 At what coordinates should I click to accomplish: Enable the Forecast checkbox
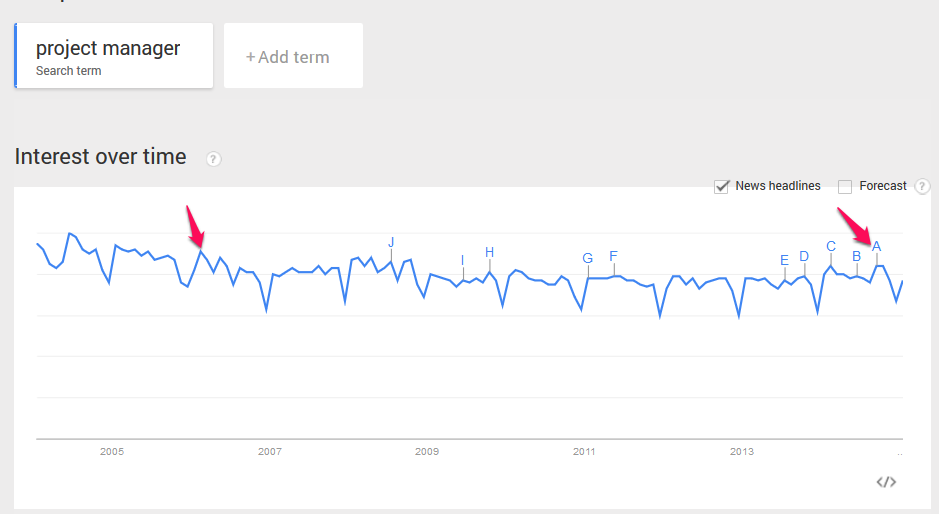tap(845, 186)
